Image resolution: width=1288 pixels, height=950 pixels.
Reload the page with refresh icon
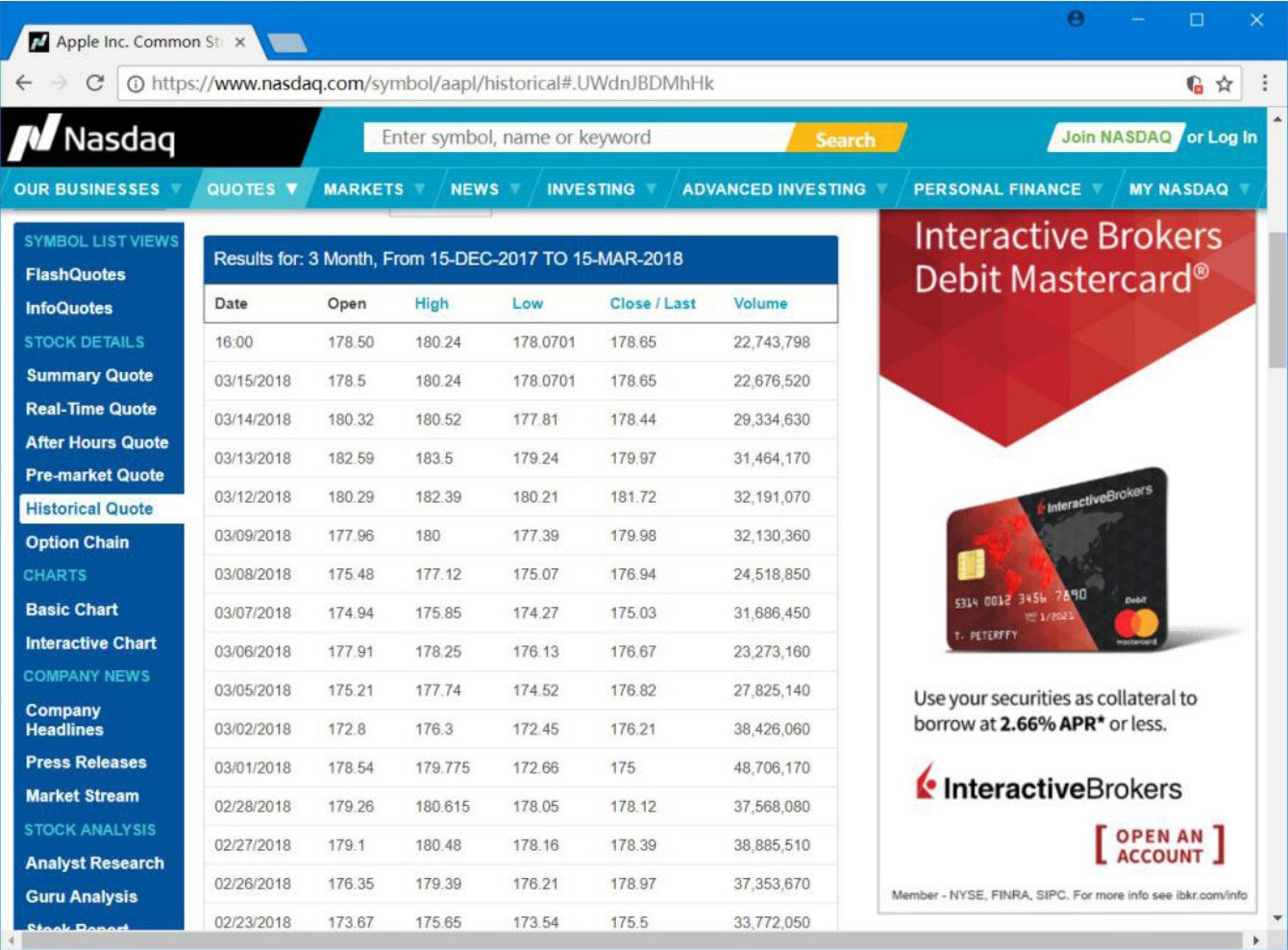[94, 84]
